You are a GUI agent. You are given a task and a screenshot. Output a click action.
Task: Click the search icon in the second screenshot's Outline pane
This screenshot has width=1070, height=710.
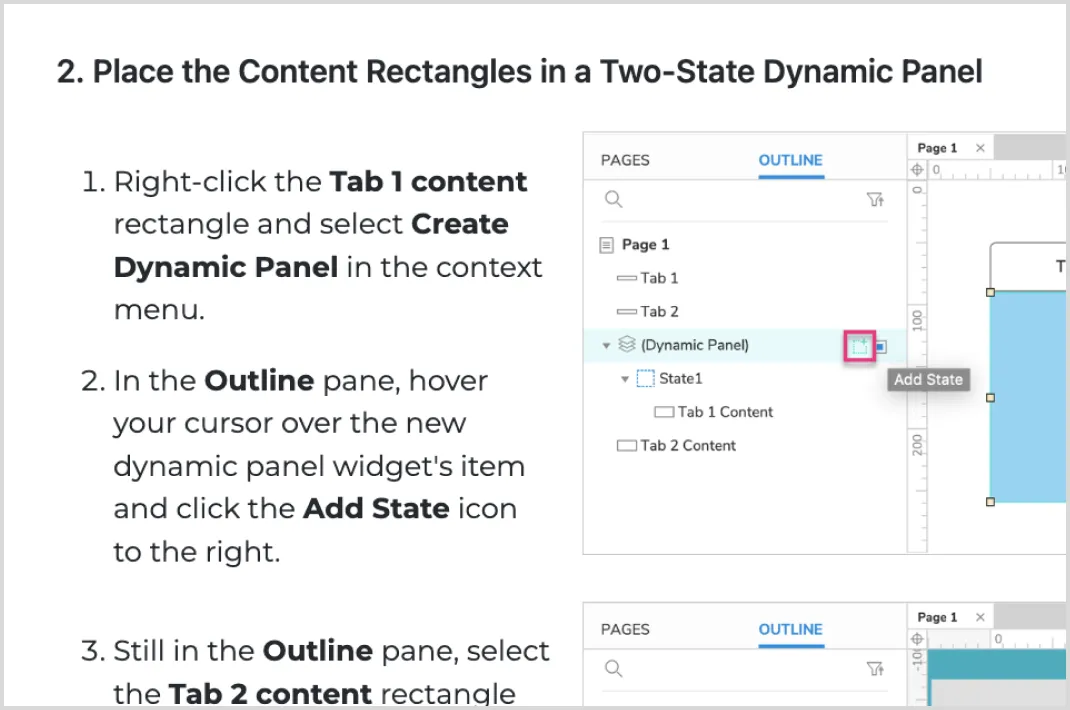pyautogui.click(x=614, y=669)
